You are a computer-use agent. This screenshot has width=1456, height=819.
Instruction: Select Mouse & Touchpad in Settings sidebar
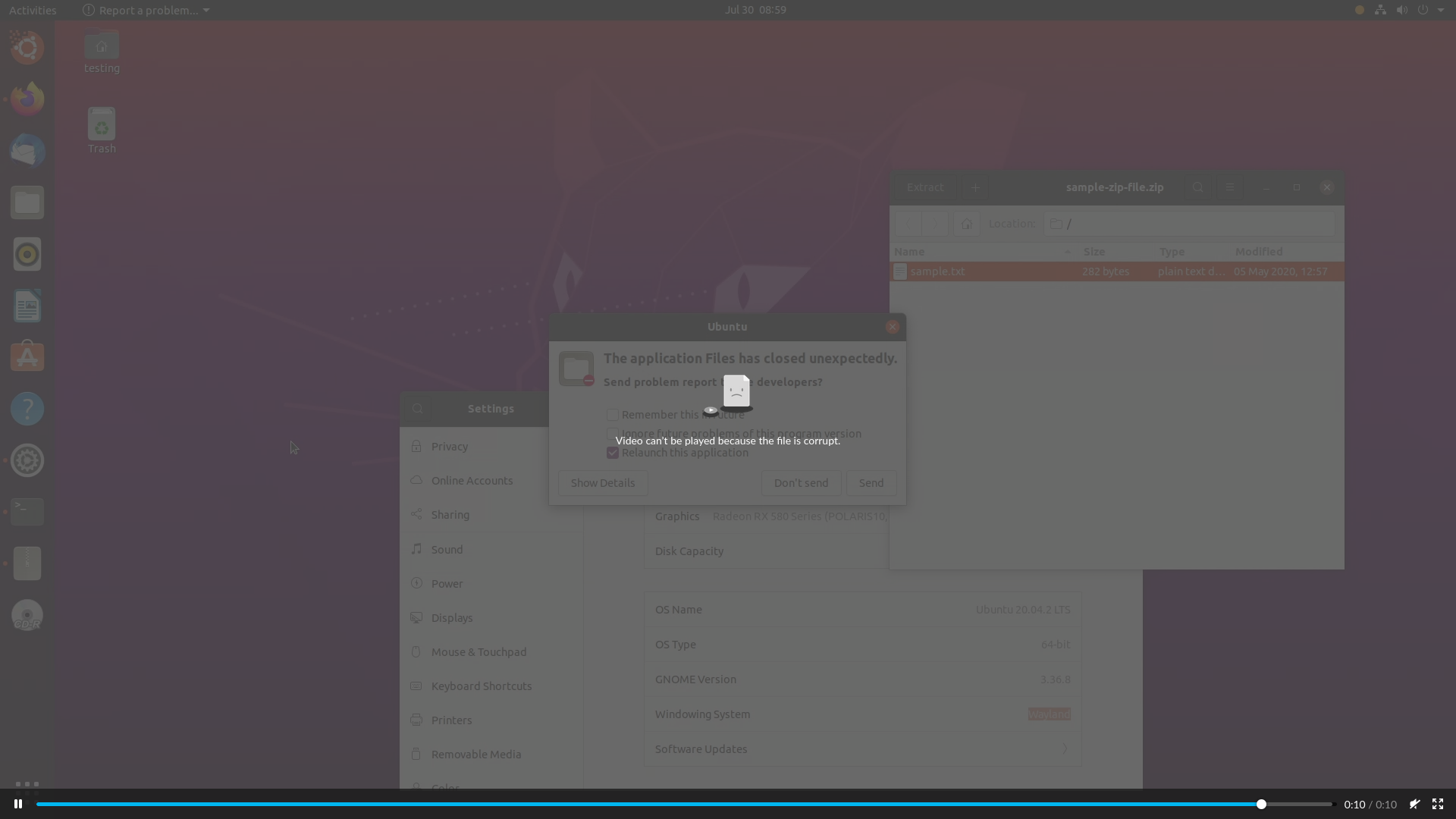[491, 652]
